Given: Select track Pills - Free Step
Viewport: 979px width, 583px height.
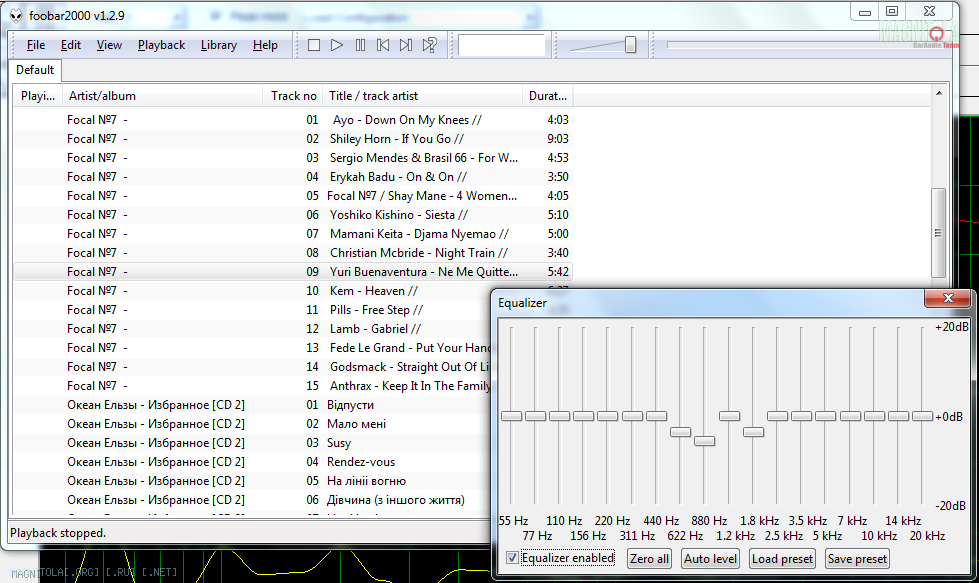Looking at the screenshot, I should point(252,310).
